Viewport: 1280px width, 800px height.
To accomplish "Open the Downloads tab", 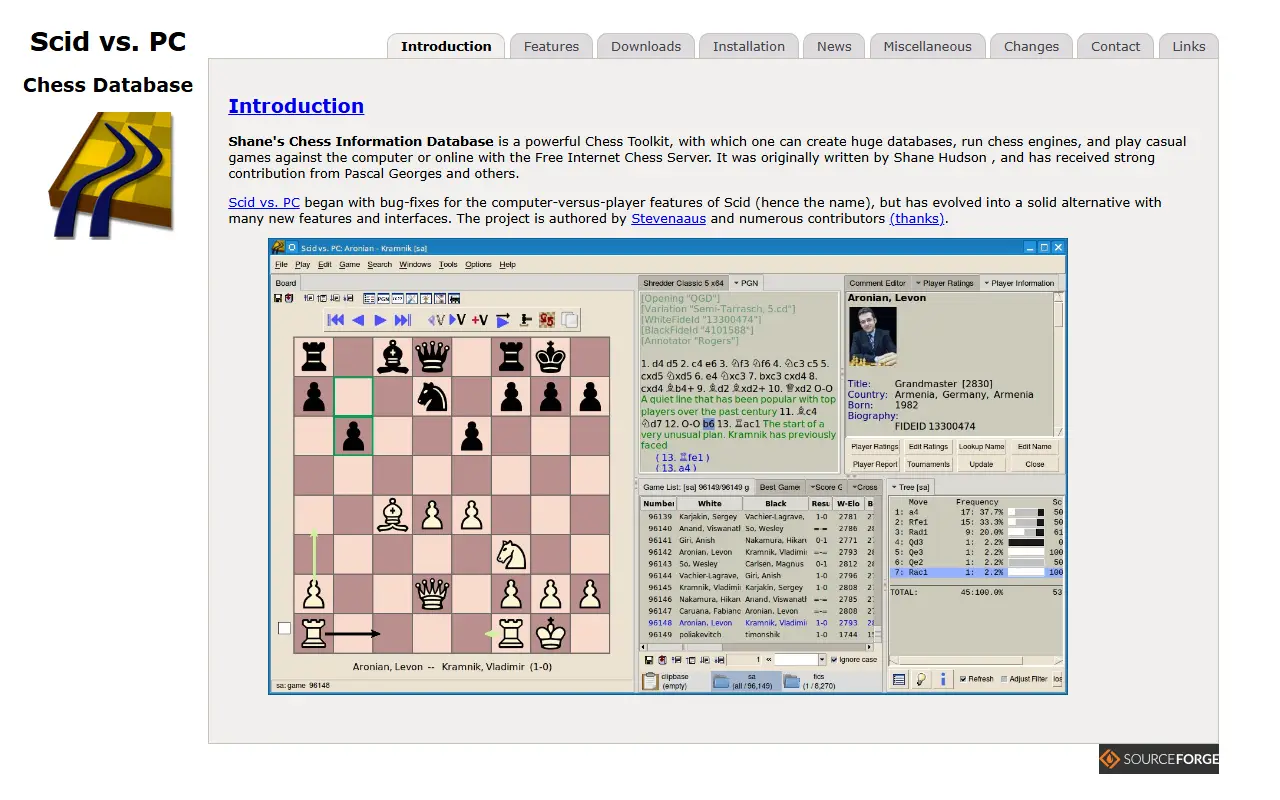I will 646,46.
